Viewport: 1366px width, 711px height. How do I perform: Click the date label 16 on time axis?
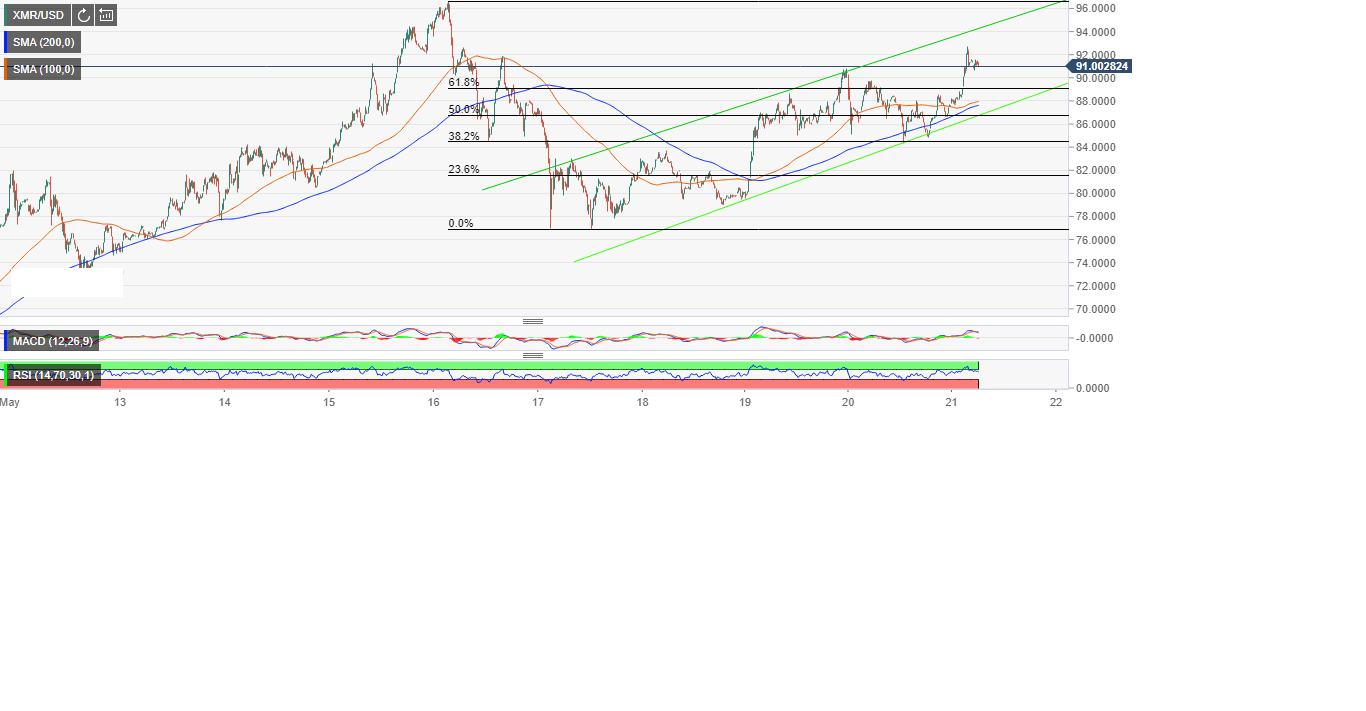(433, 402)
